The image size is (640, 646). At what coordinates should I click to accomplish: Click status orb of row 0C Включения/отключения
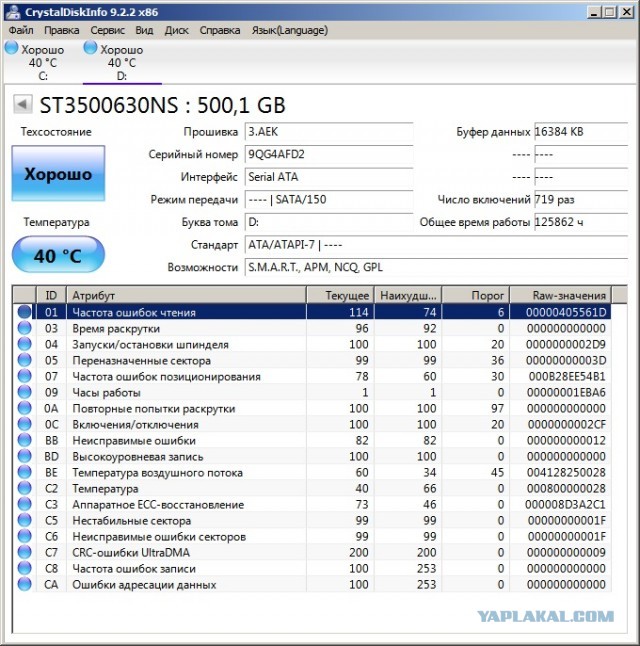click(x=24, y=424)
